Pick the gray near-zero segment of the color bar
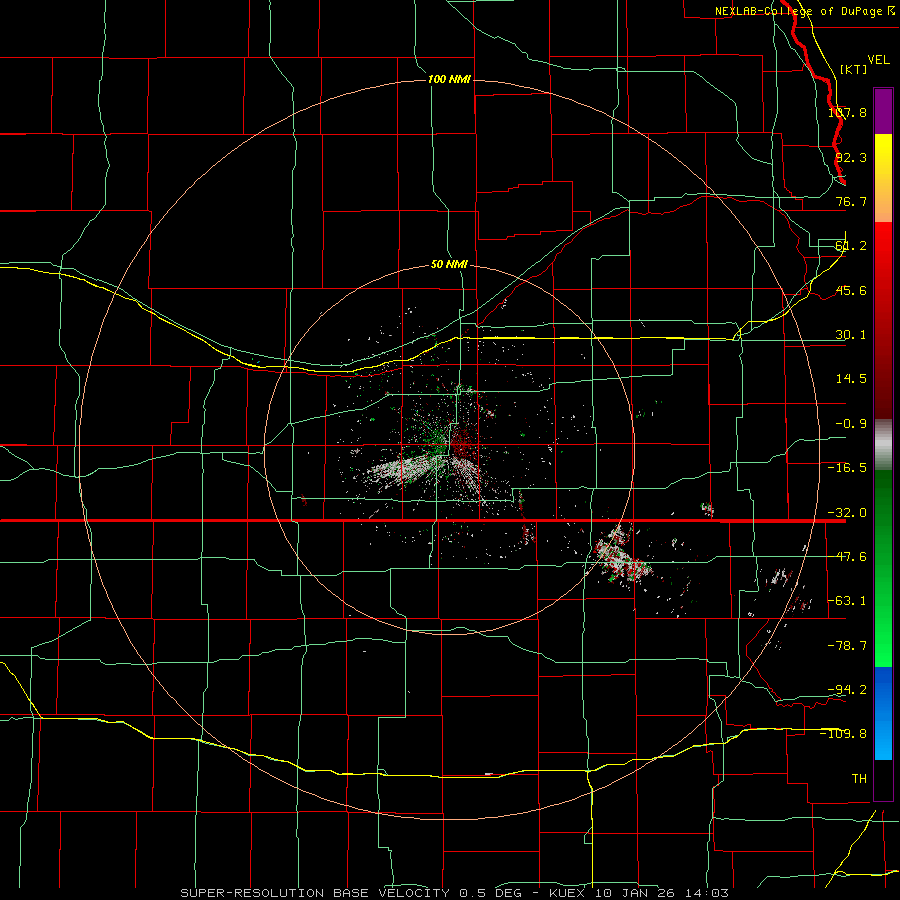The image size is (900, 900). (883, 444)
